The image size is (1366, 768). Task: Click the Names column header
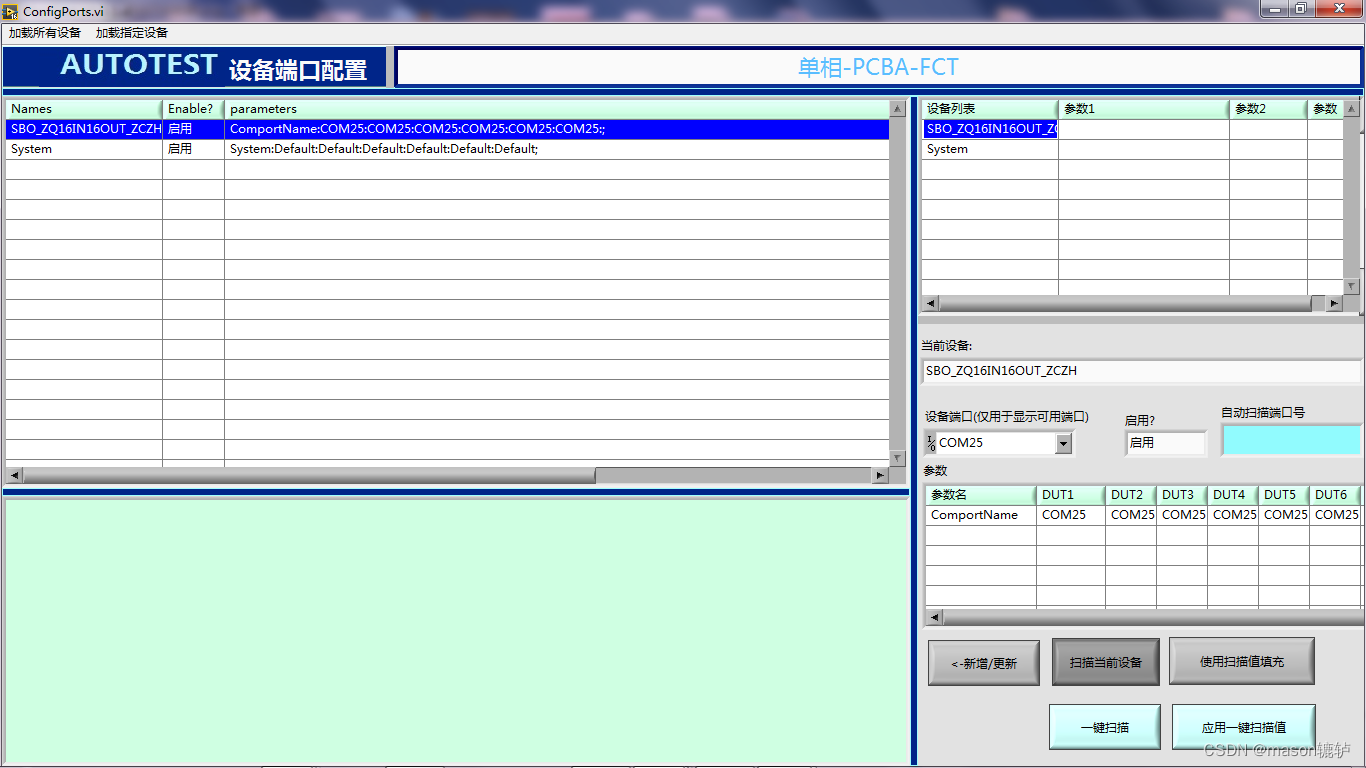pos(85,109)
